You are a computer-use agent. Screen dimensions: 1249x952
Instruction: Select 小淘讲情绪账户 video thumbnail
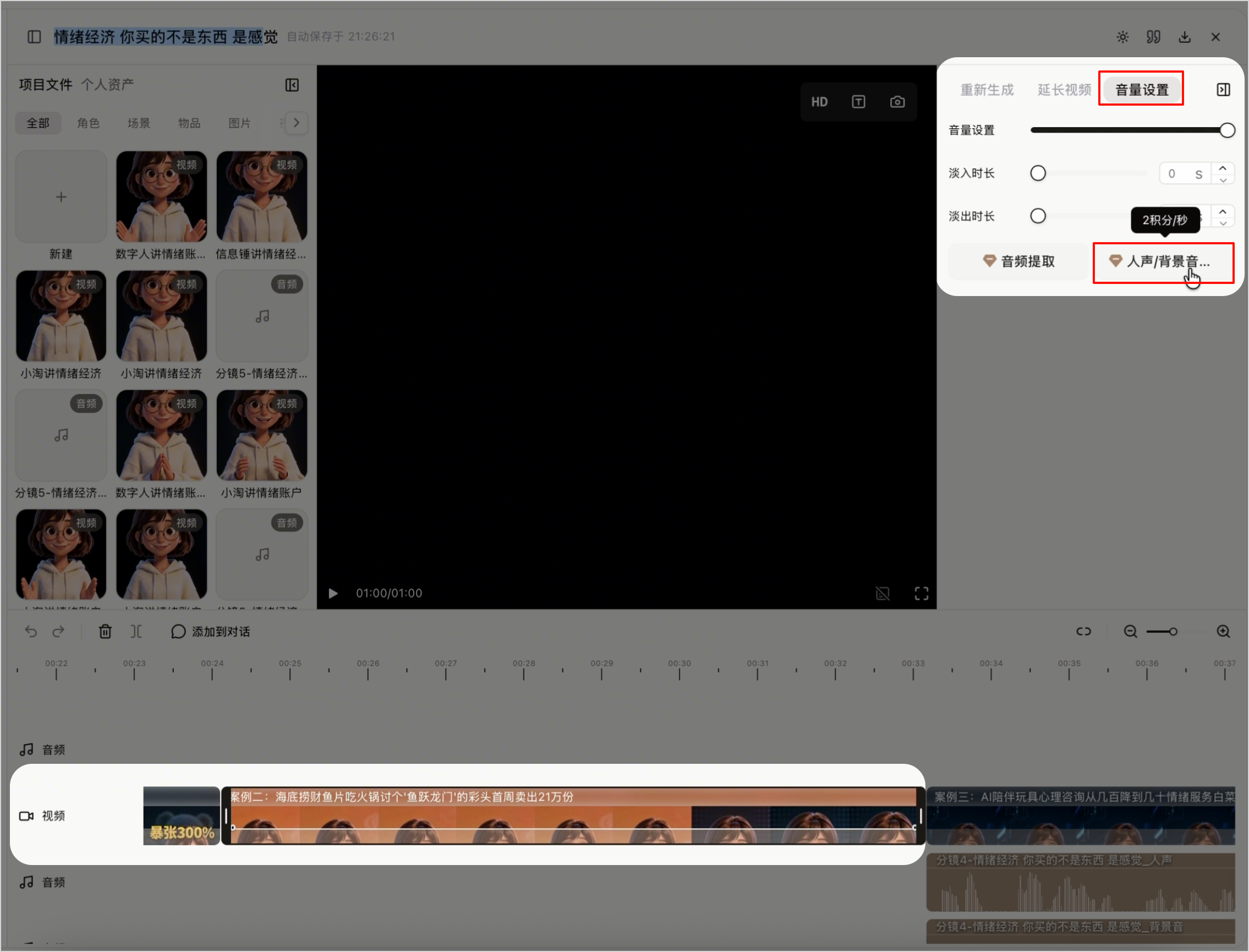[262, 435]
